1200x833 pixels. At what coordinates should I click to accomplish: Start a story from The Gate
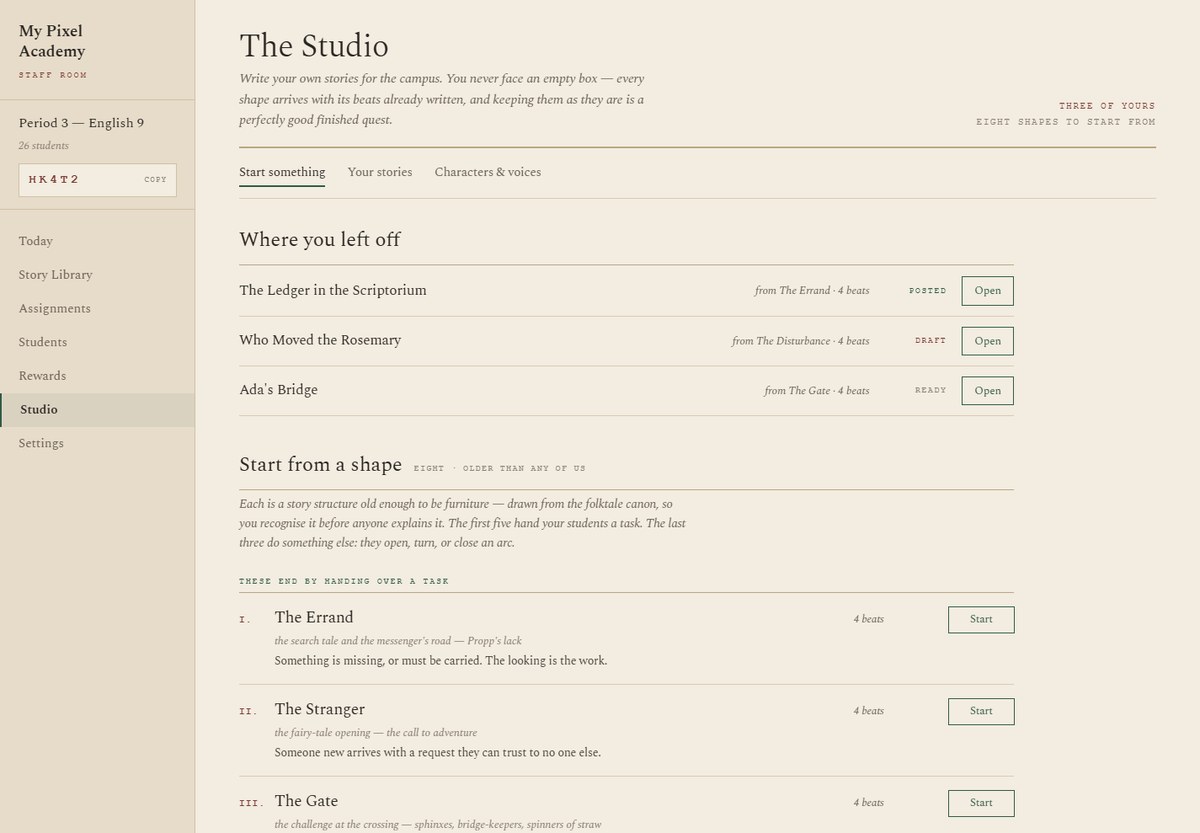tap(981, 804)
